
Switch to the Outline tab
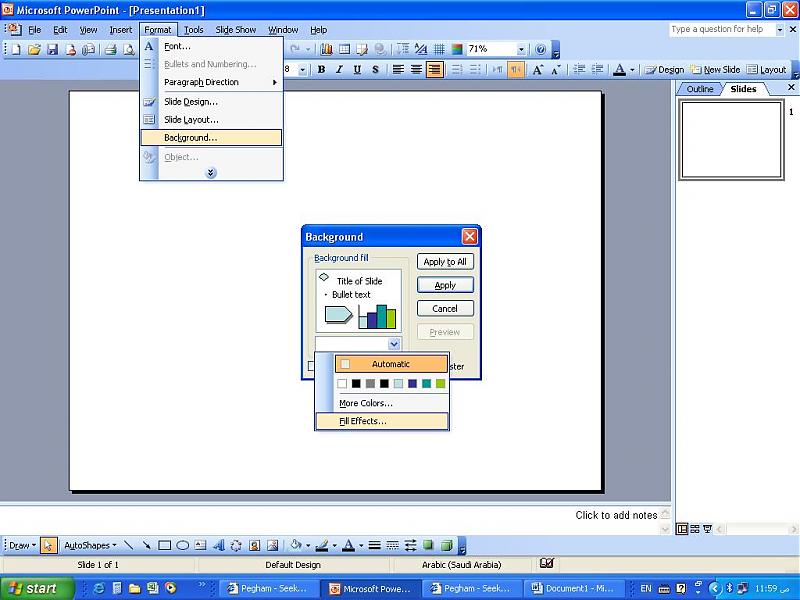(x=699, y=89)
